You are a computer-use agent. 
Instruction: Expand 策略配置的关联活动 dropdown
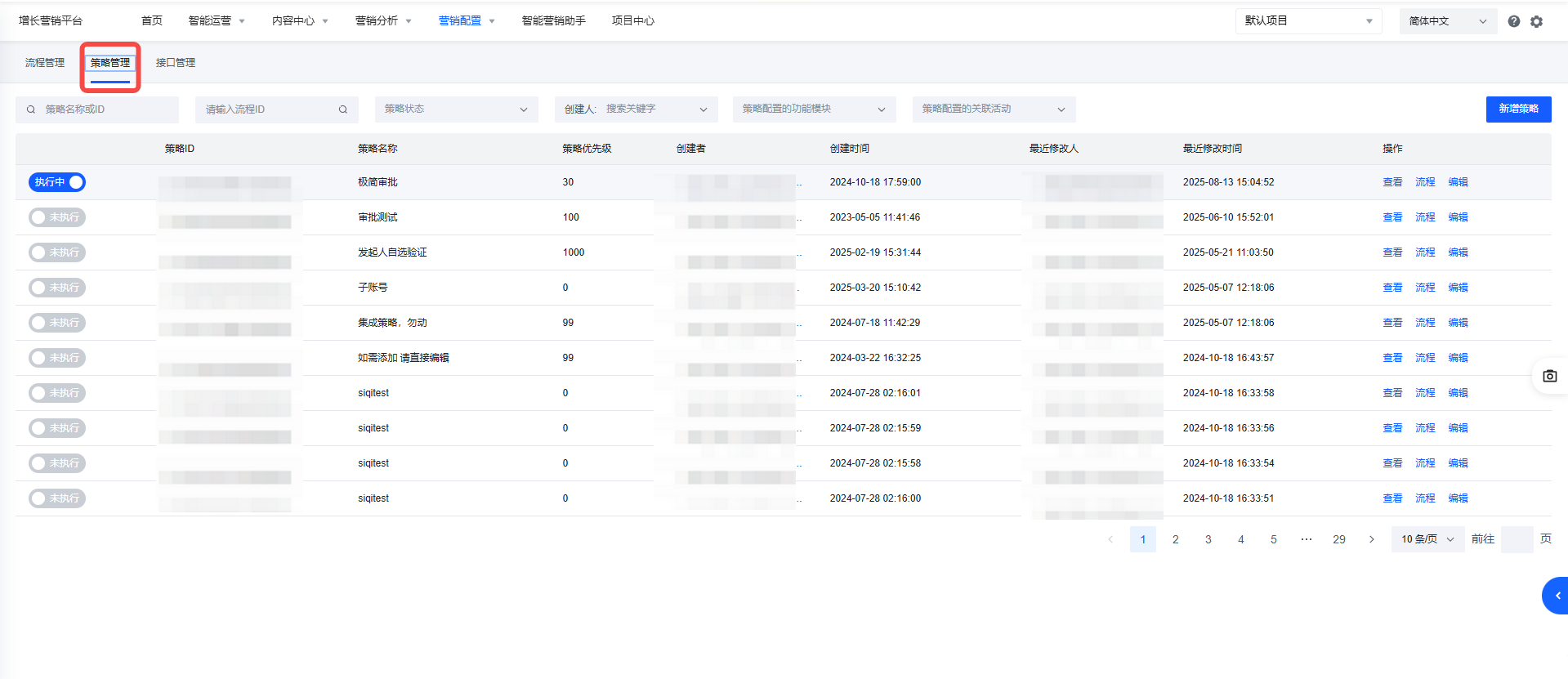994,109
